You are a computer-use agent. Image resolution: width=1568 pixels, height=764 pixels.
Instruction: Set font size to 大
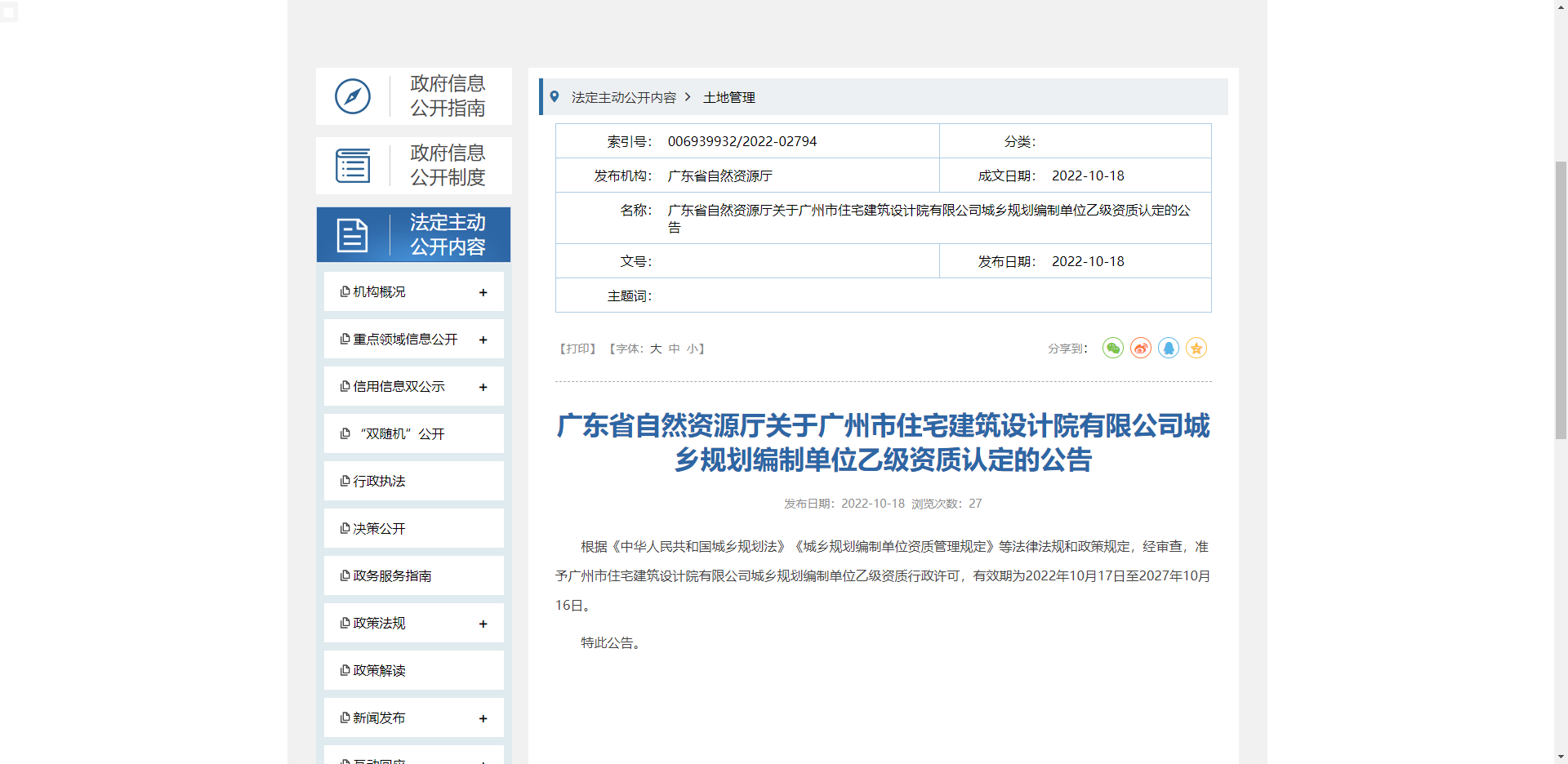point(656,349)
